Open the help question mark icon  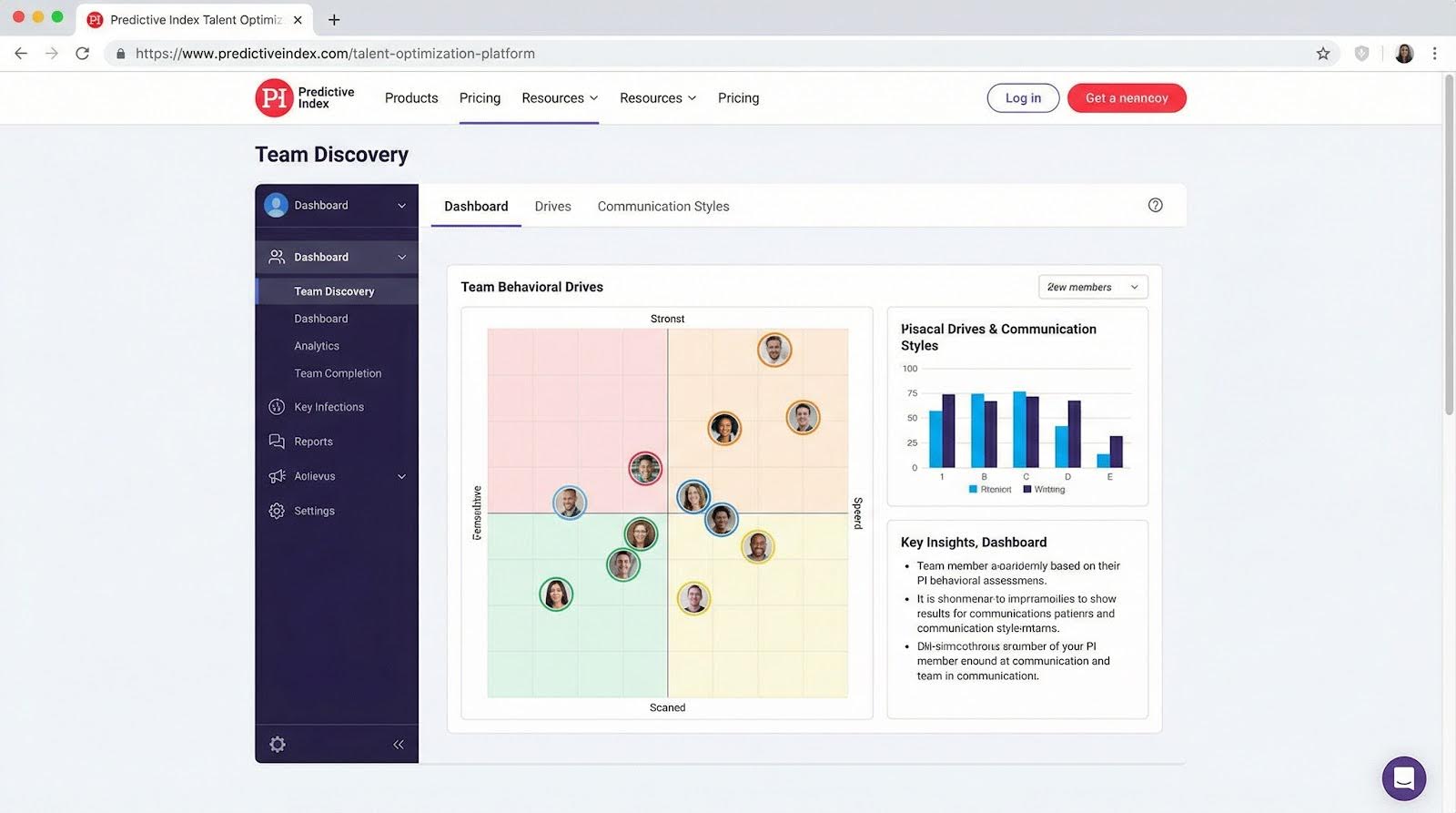1155,206
